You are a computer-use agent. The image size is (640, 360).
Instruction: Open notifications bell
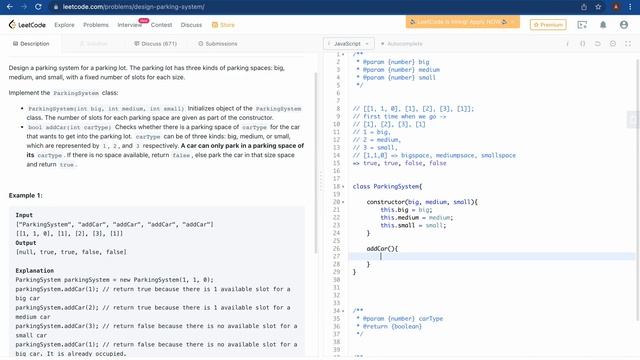pos(603,25)
